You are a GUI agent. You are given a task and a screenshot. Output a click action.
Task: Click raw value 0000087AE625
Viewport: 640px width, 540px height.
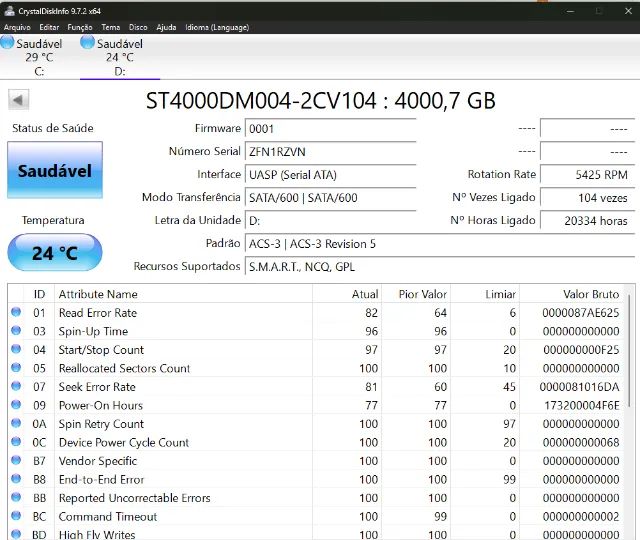point(581,313)
